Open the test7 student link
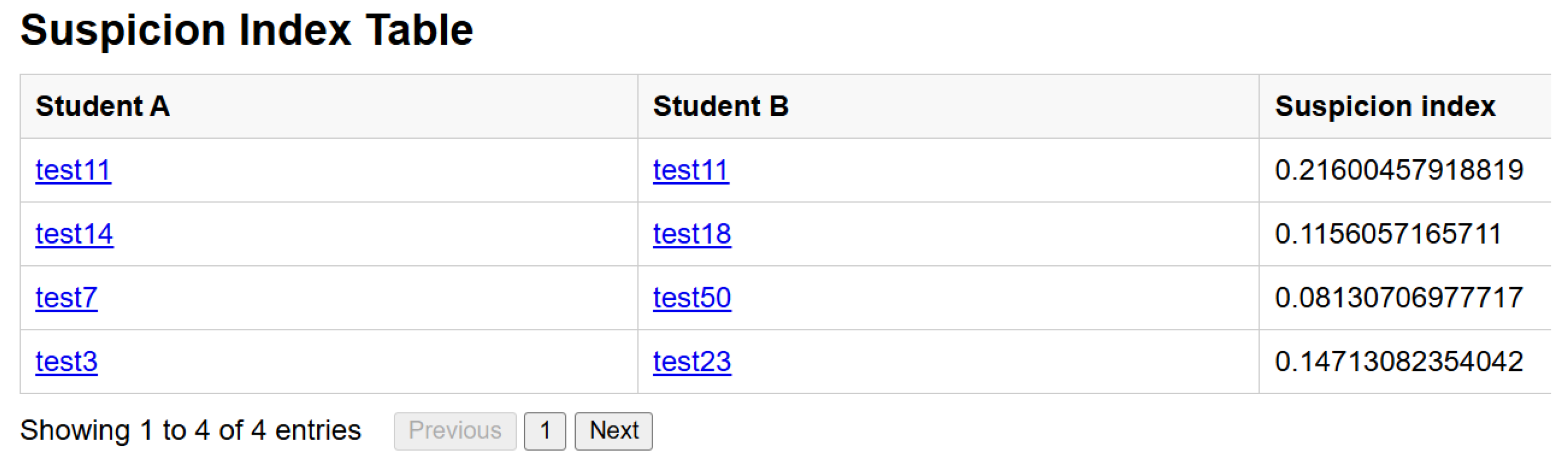This screenshot has width=1568, height=463. [x=66, y=298]
